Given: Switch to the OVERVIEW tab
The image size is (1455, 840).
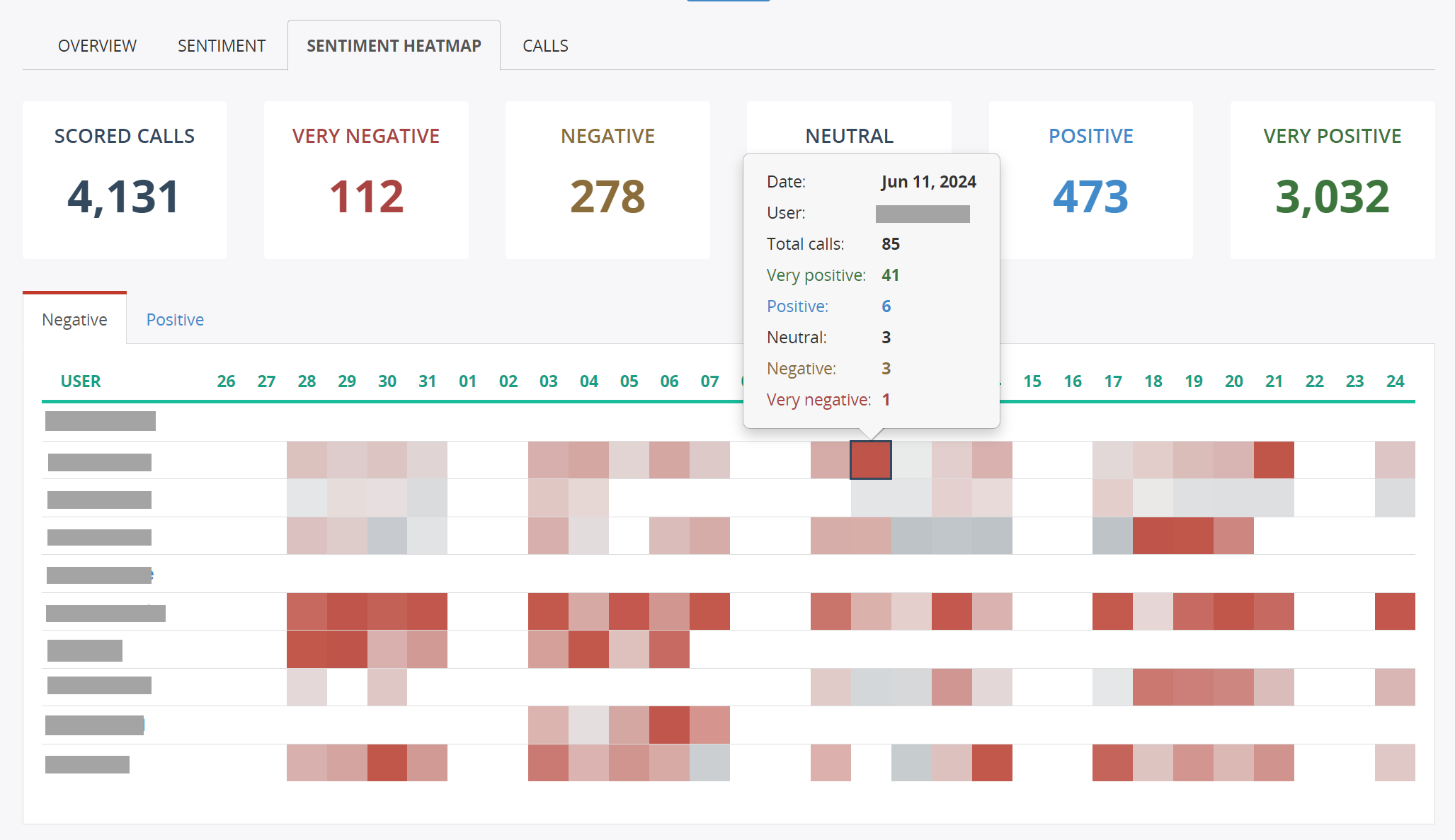Looking at the screenshot, I should [97, 46].
